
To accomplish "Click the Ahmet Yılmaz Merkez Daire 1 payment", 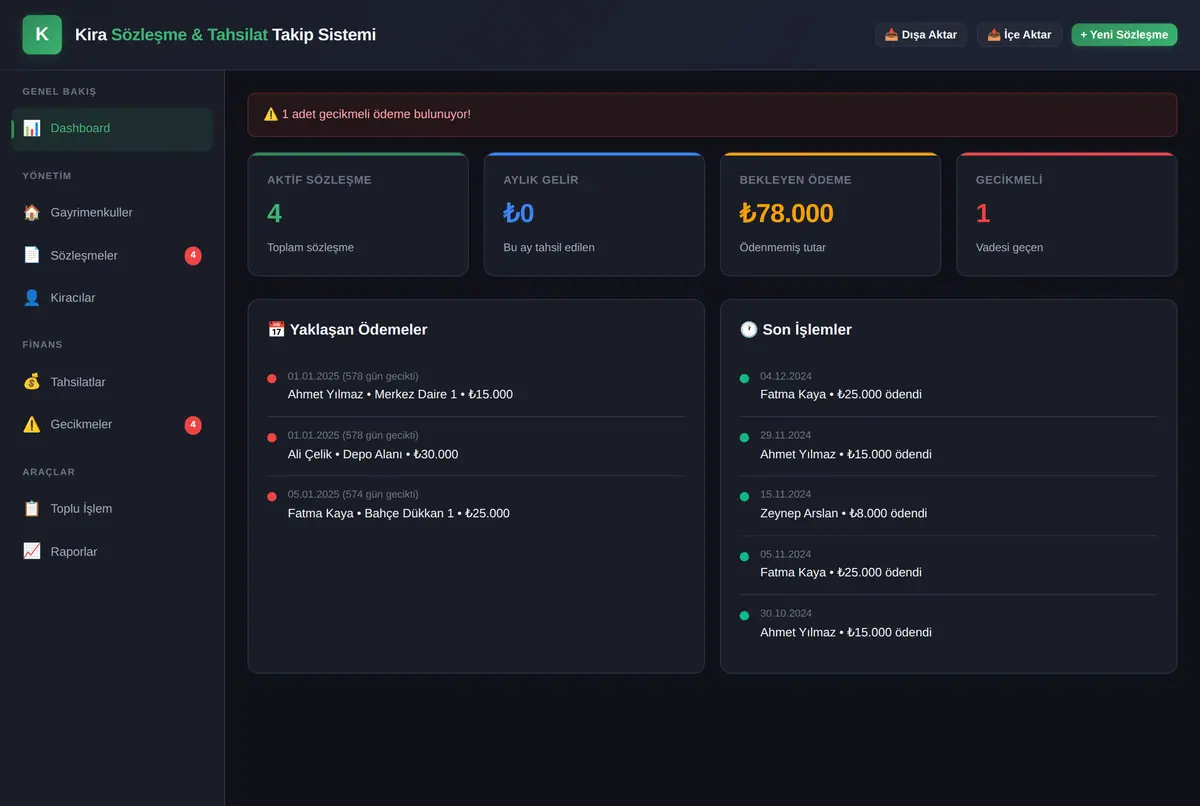I will [x=476, y=386].
